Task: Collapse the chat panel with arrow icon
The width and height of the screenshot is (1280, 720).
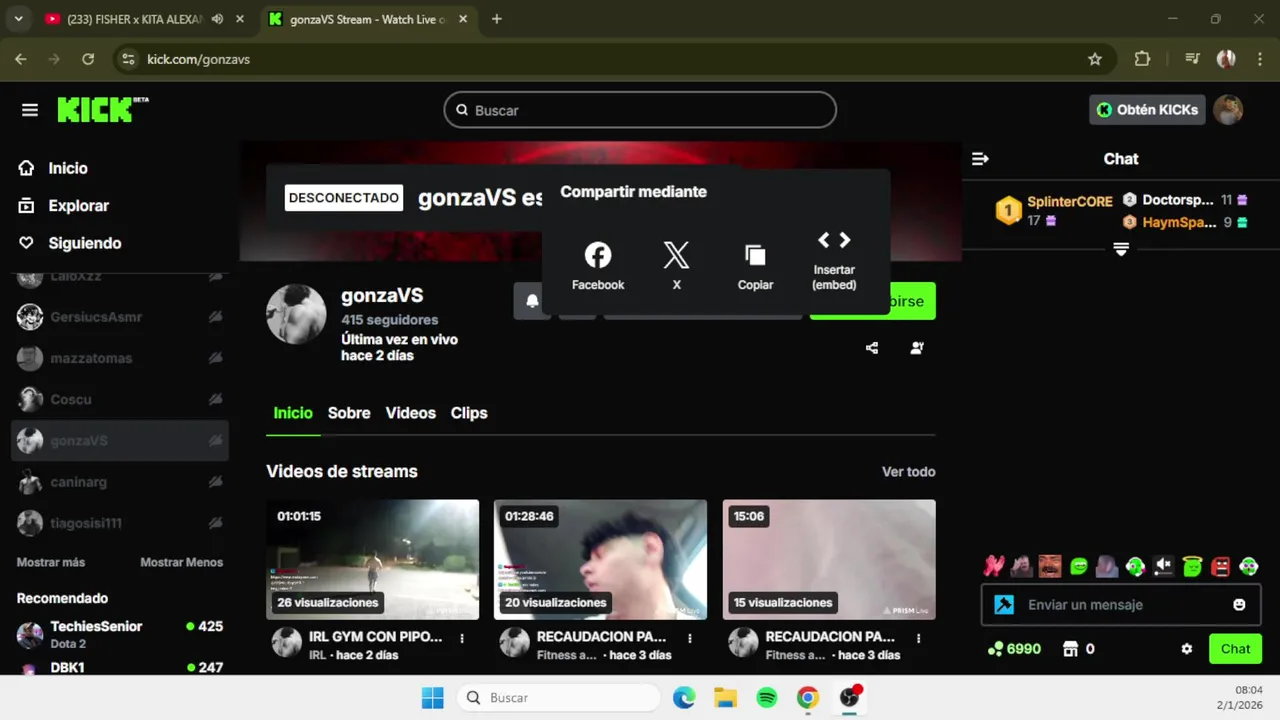Action: (x=980, y=159)
